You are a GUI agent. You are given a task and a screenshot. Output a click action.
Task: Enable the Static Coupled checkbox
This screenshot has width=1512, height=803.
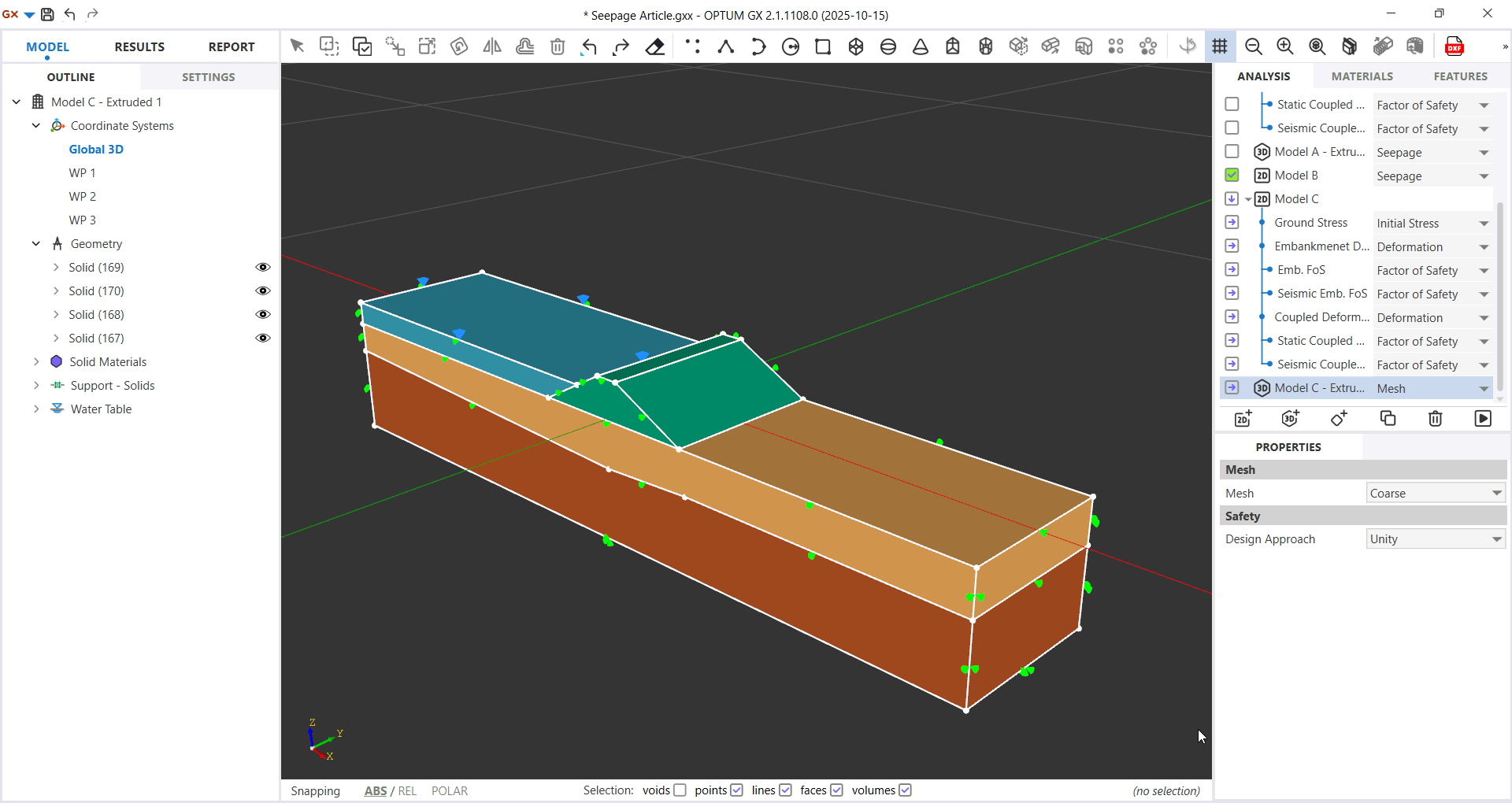coord(1232,104)
